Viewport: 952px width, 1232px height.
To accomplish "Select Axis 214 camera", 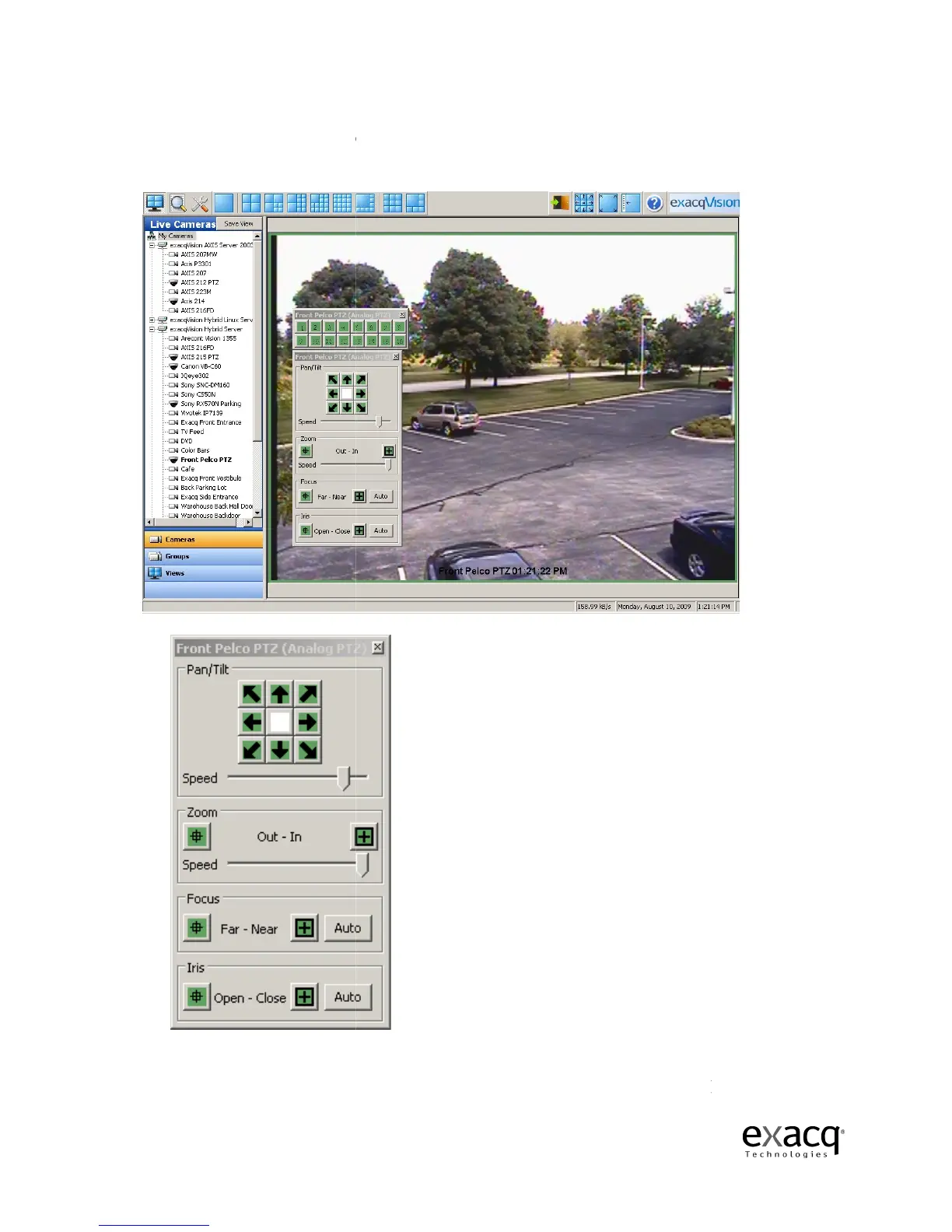I will 193,301.
